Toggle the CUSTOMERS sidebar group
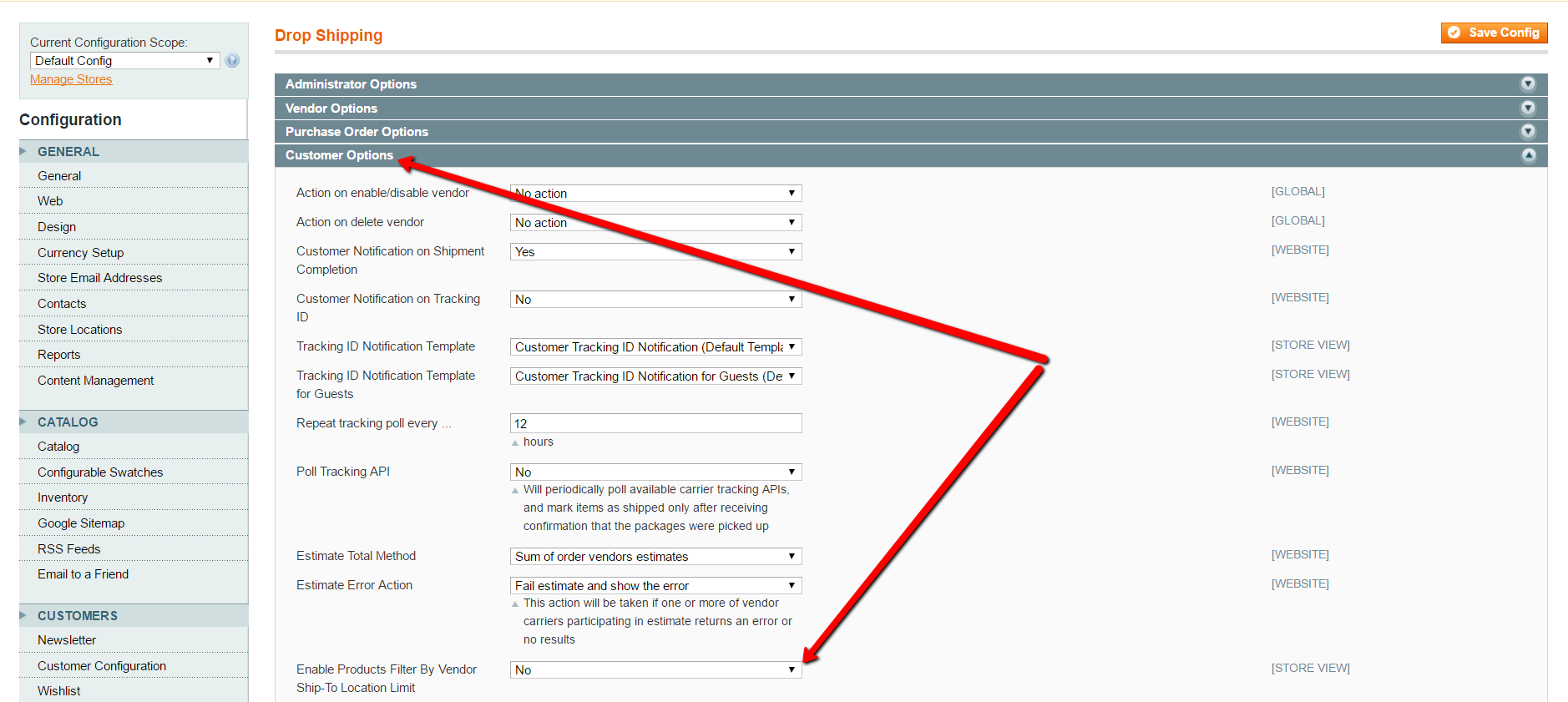Image resolution: width=1568 pixels, height=702 pixels. [x=134, y=615]
